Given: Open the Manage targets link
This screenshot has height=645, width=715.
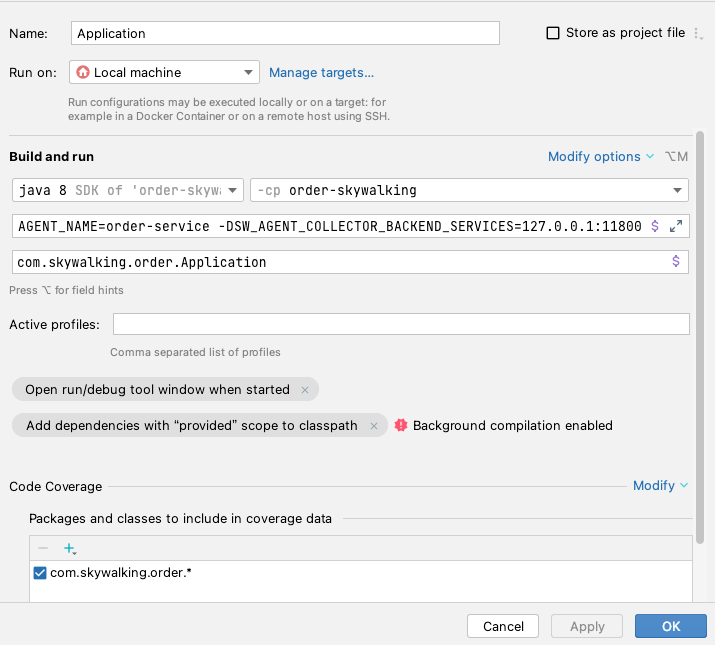Looking at the screenshot, I should click(x=321, y=73).
